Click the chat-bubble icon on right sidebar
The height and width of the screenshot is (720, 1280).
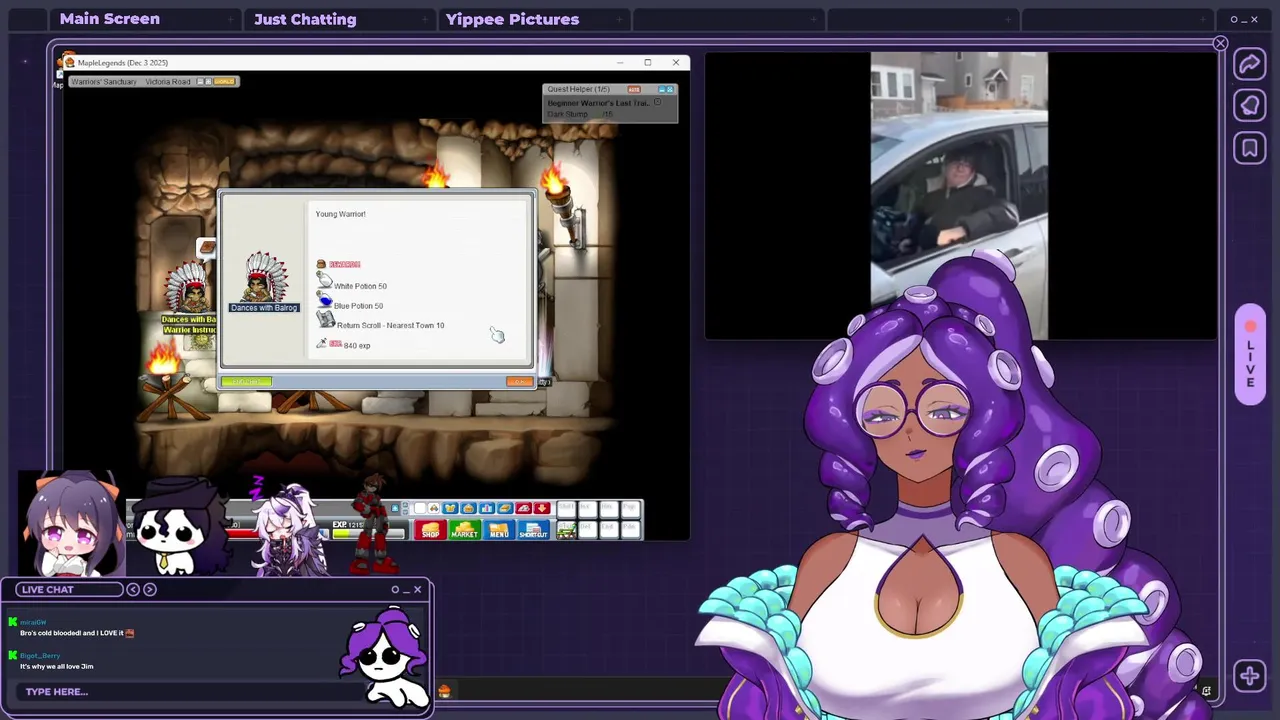pos(1250,106)
